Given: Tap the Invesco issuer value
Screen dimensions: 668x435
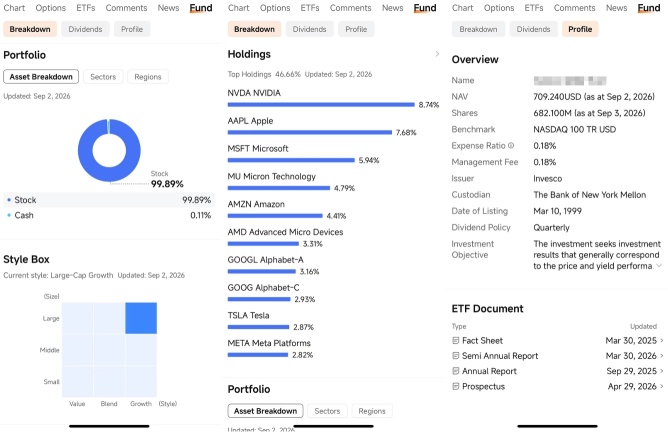Looking at the screenshot, I should pyautogui.click(x=548, y=179).
